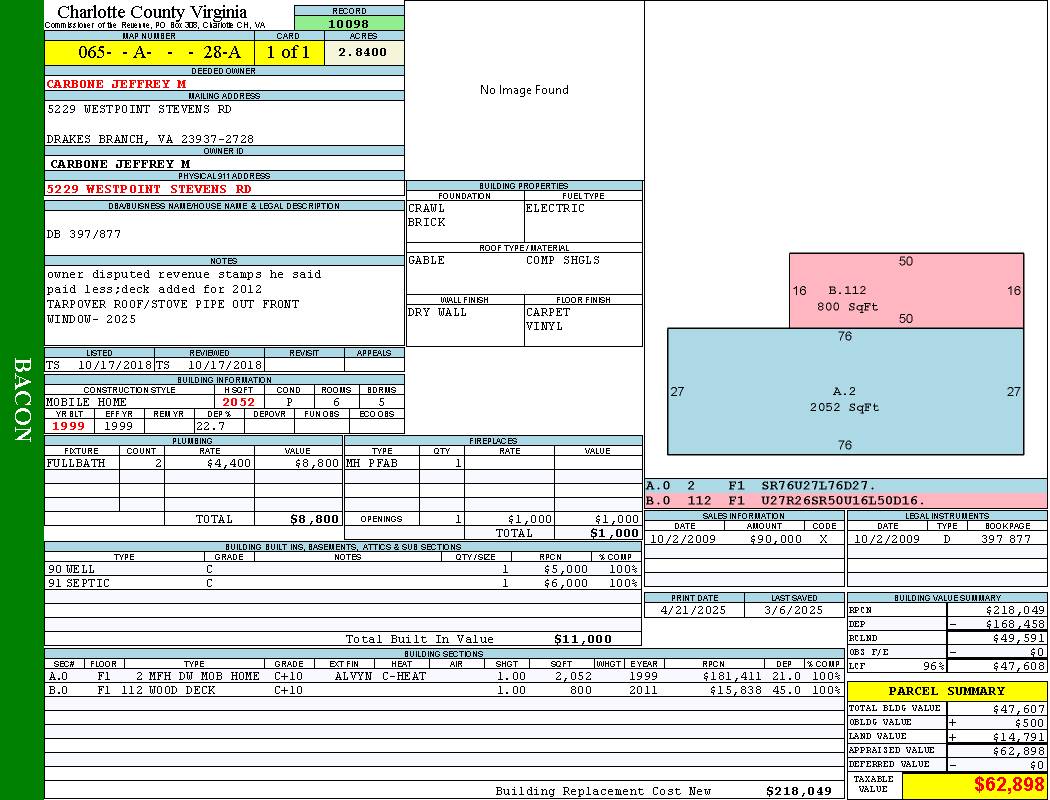Click roof material COMP SHGLS
Viewport: 1050px width, 800px height.
pos(562,260)
